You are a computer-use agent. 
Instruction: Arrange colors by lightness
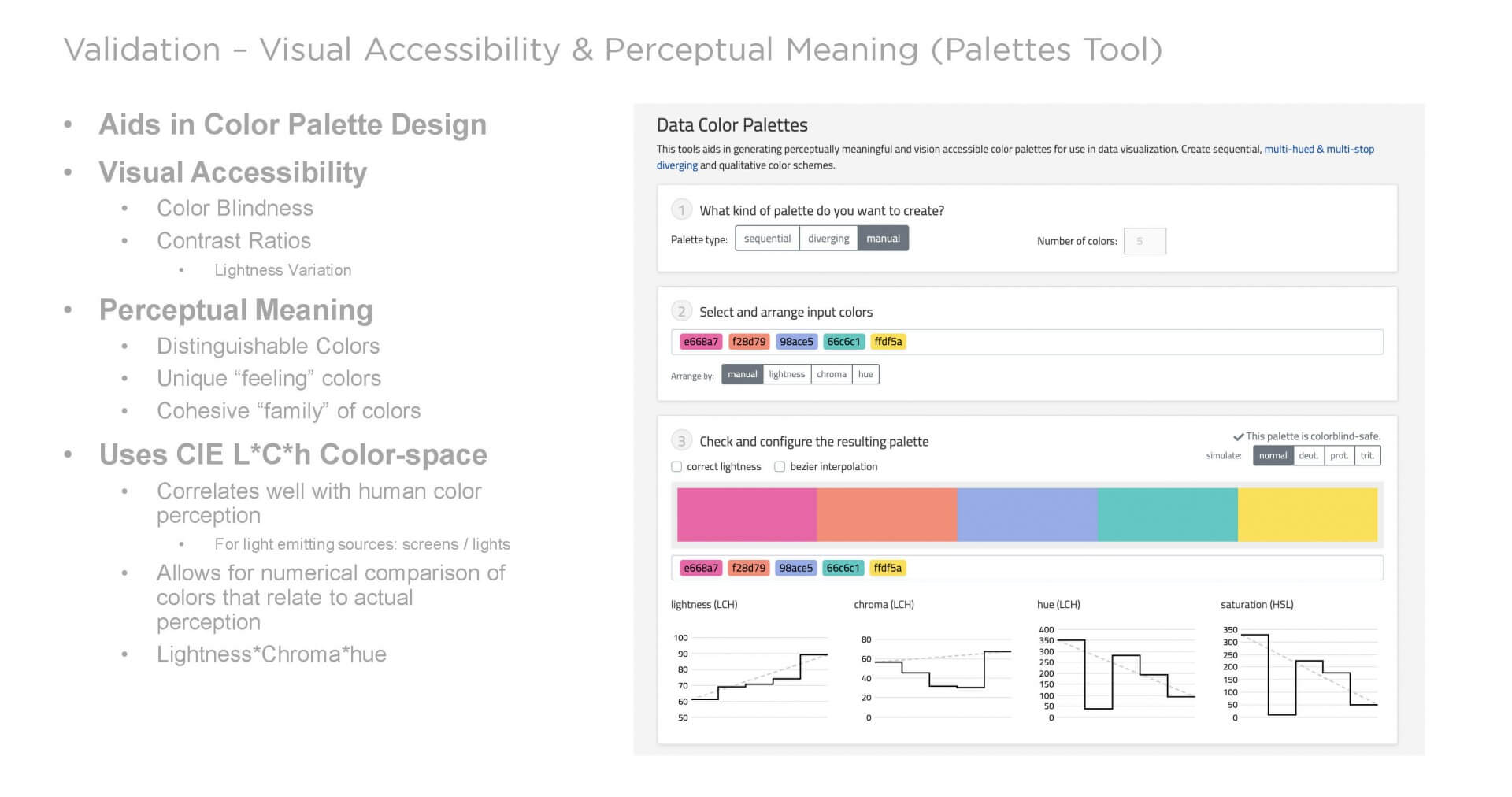pyautogui.click(x=786, y=374)
